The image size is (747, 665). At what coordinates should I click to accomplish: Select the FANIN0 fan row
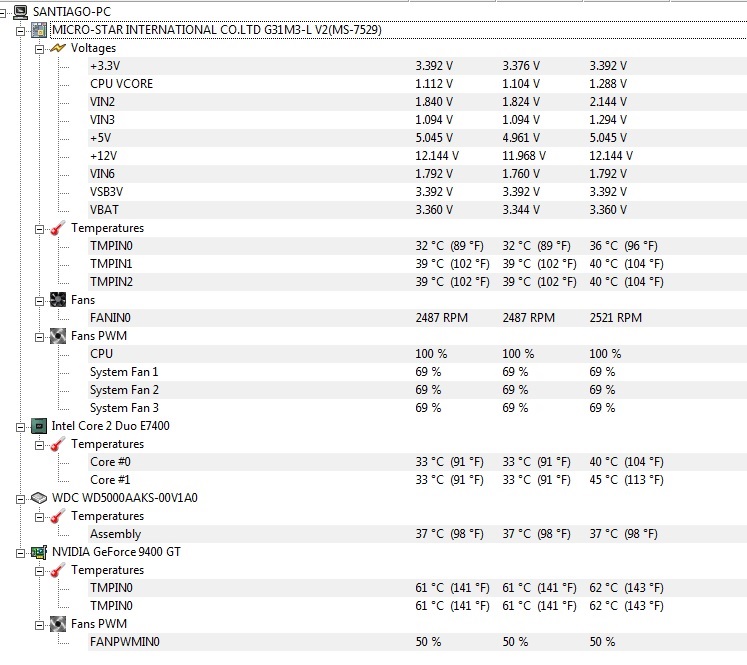pos(417,318)
